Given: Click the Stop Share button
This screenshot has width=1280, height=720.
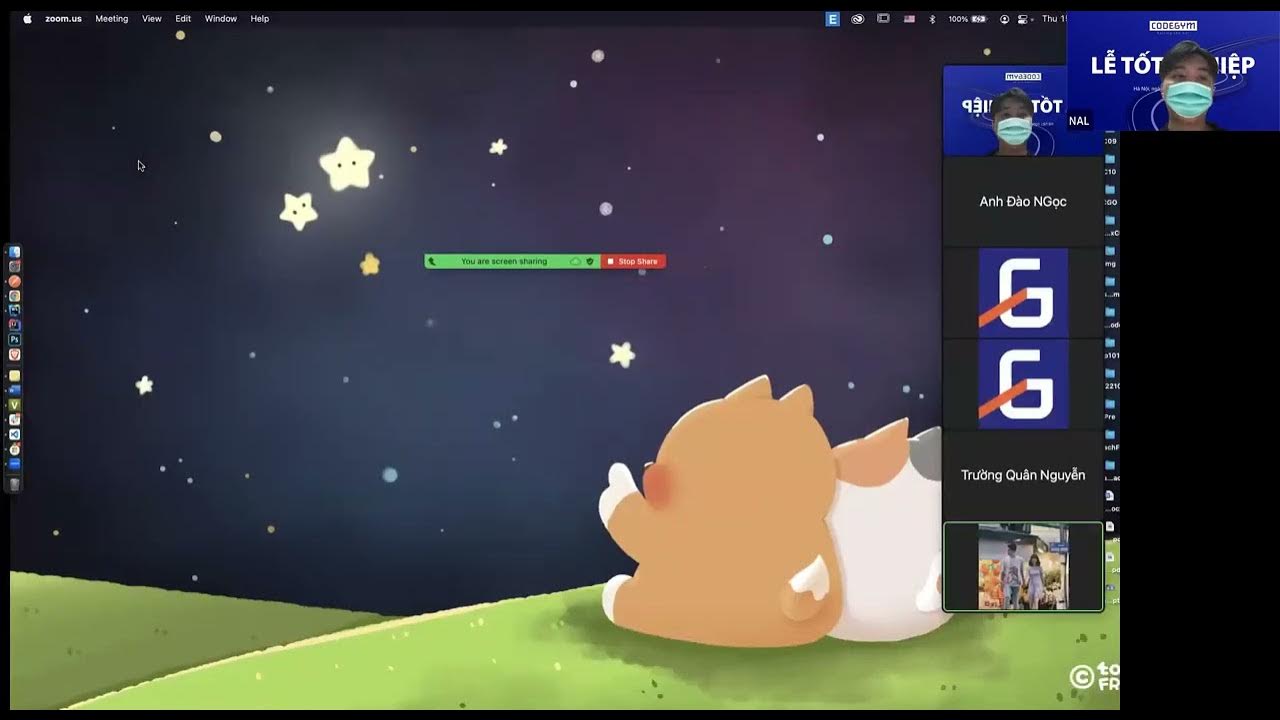Looking at the screenshot, I should click(633, 261).
